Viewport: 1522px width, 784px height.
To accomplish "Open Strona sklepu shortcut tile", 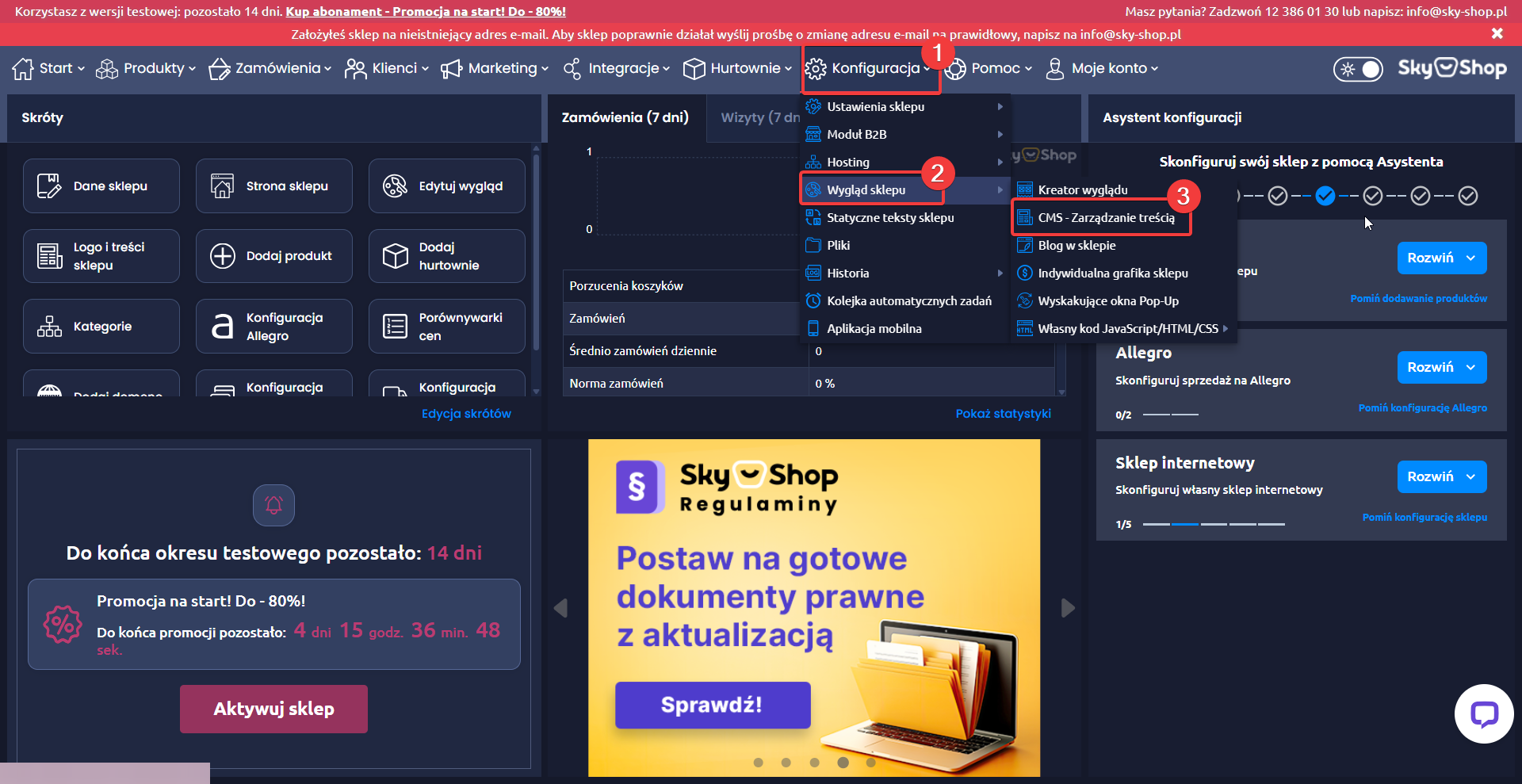I will point(273,186).
